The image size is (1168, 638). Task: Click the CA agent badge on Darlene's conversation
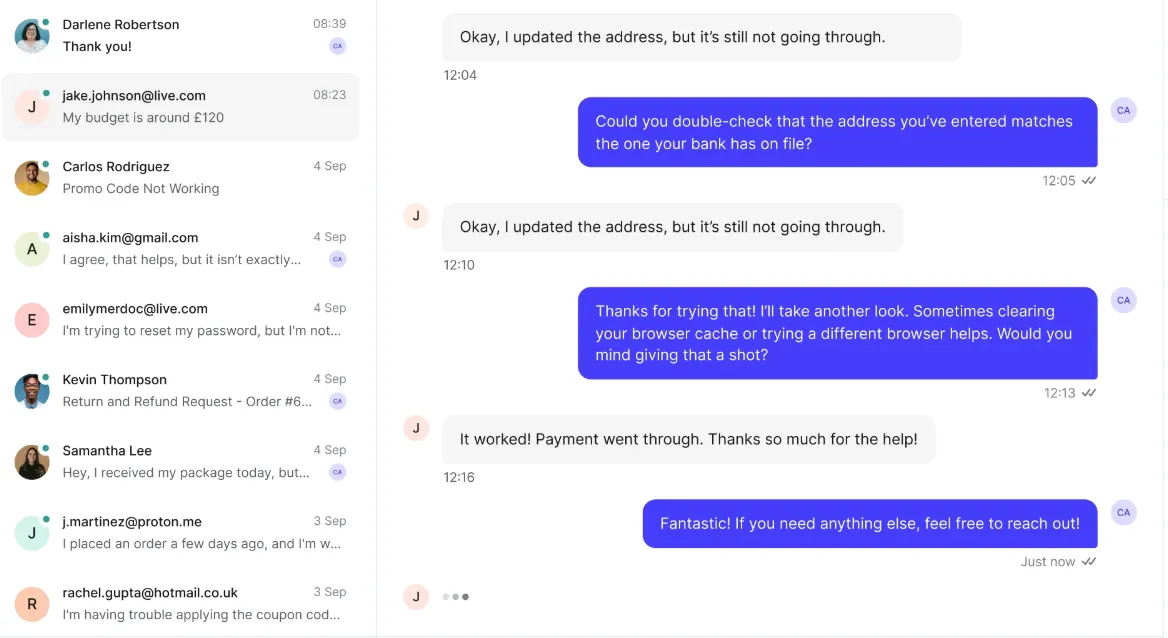(x=338, y=46)
